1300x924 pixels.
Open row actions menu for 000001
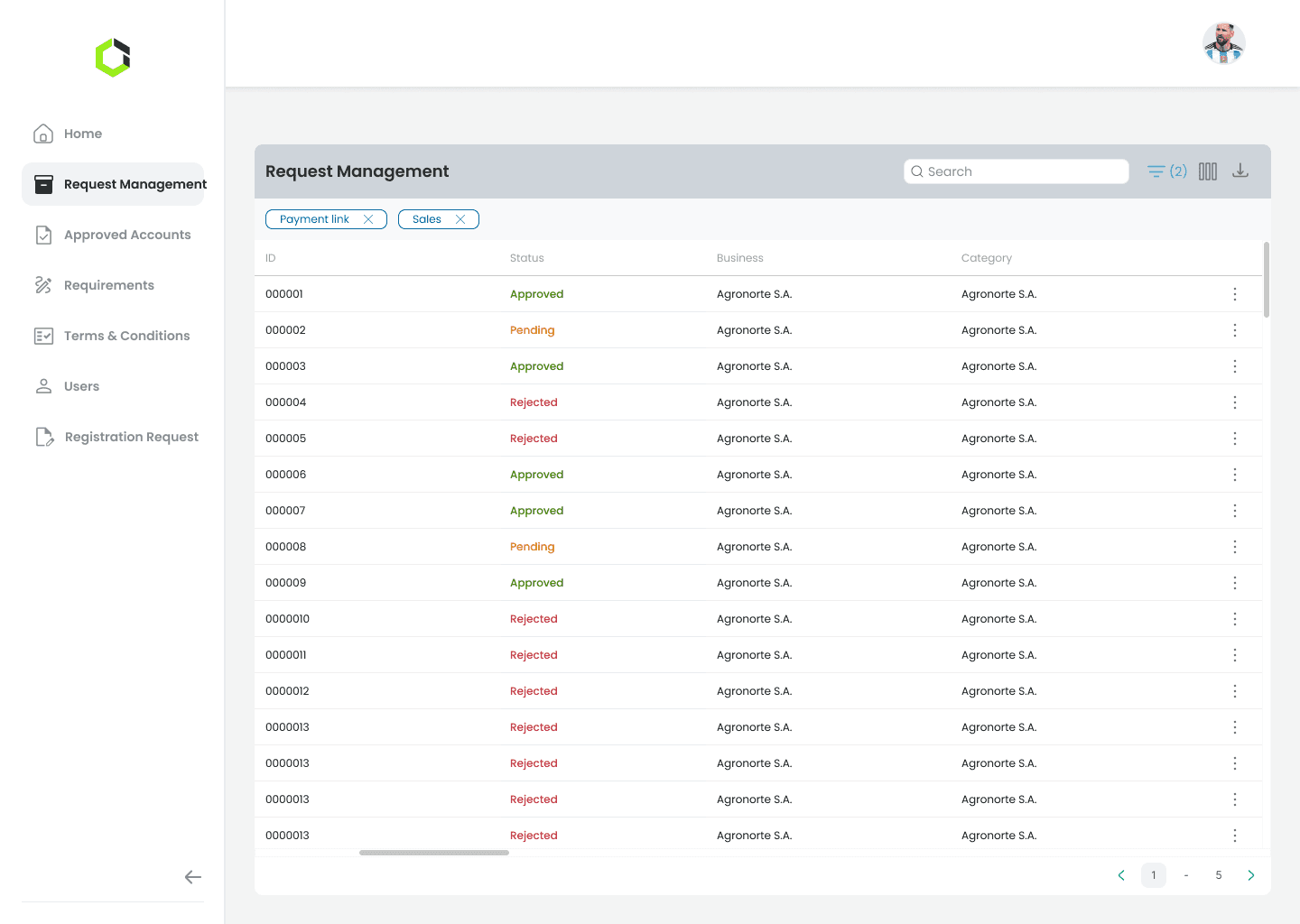pyautogui.click(x=1235, y=294)
